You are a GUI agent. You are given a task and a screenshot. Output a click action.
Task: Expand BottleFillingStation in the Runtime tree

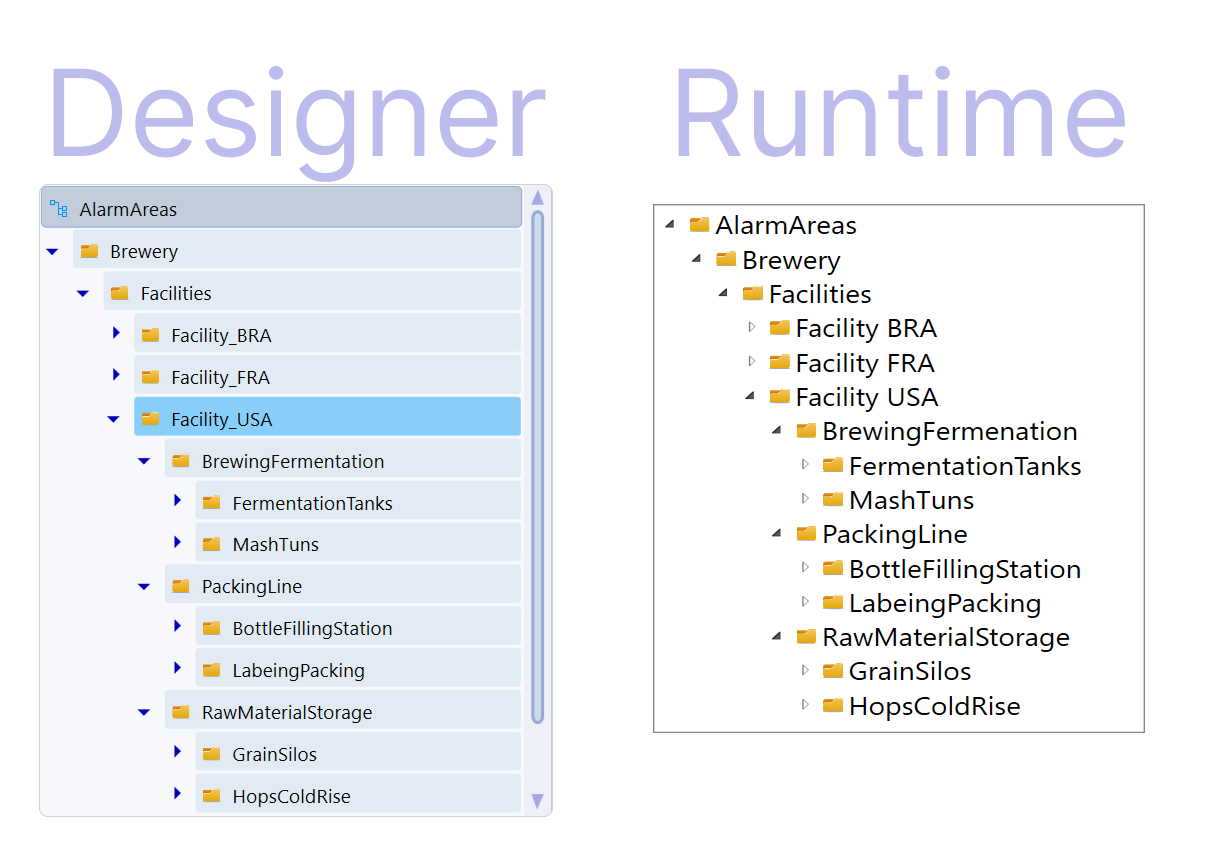coord(805,567)
